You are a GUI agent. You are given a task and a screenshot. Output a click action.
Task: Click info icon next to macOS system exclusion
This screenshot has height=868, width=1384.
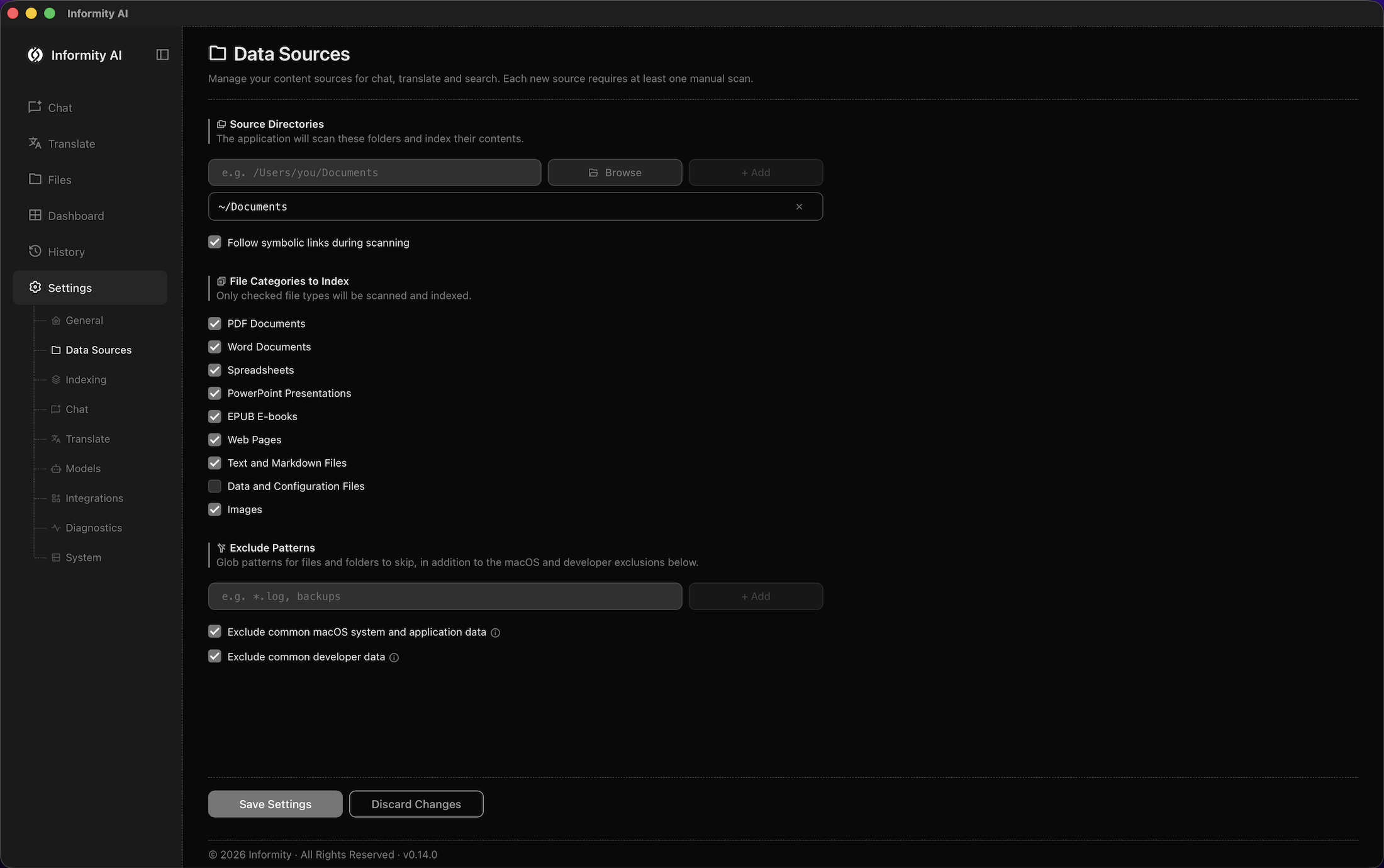(495, 633)
